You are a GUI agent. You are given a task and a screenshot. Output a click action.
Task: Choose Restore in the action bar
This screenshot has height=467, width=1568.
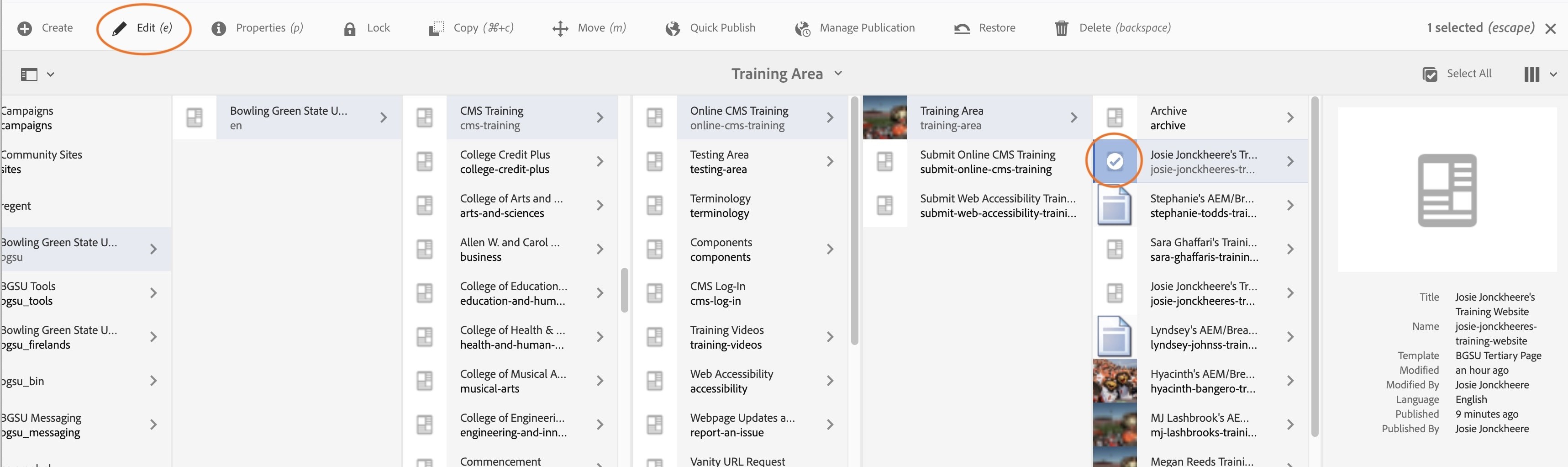(985, 28)
